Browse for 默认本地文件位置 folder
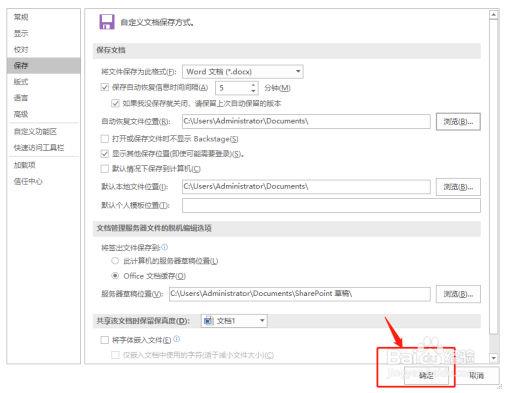The height and width of the screenshot is (393, 506). (458, 187)
